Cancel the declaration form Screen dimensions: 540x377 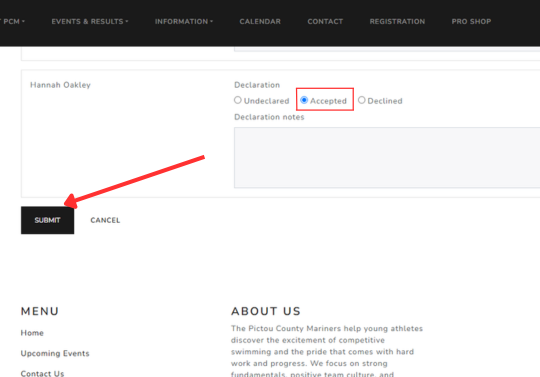click(105, 220)
